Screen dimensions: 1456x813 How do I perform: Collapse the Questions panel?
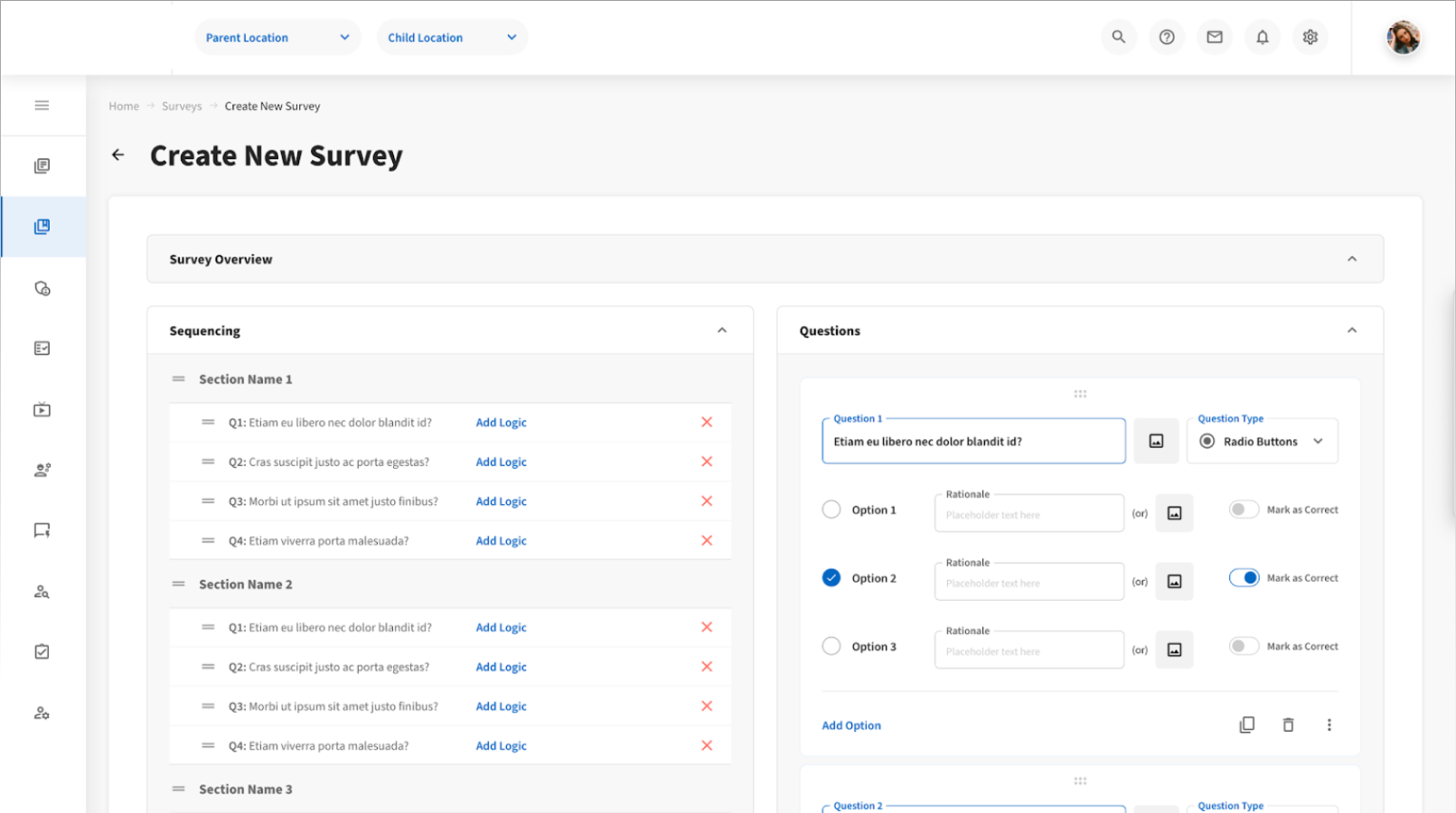1352,331
